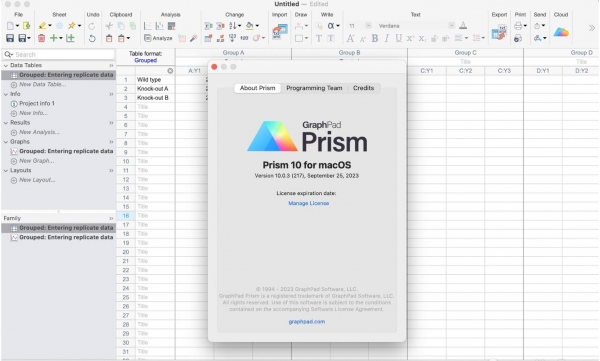Toggle Italic text formatting

pos(387,38)
